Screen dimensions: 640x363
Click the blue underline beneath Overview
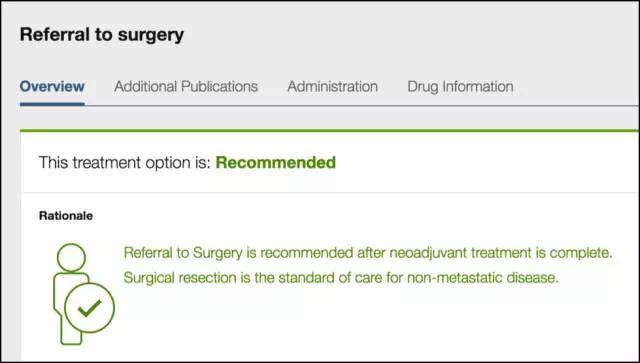(52, 104)
